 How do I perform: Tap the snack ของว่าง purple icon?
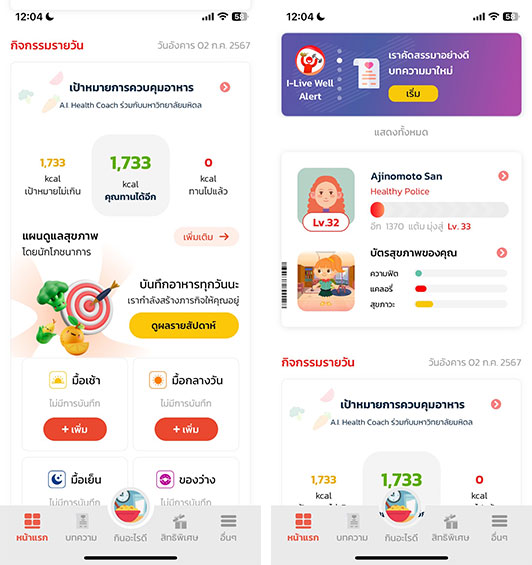click(165, 479)
